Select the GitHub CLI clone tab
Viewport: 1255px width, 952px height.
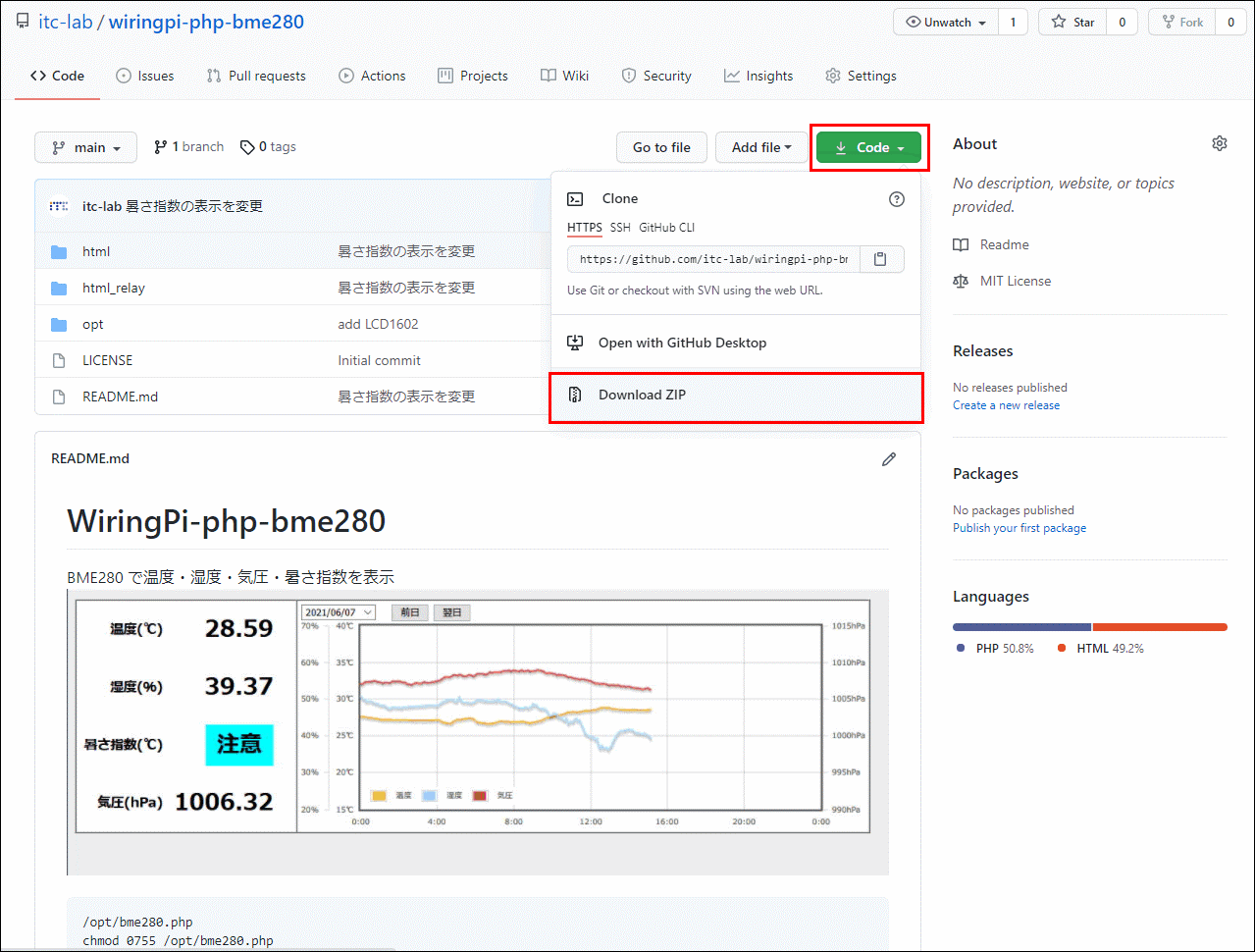[x=666, y=228]
